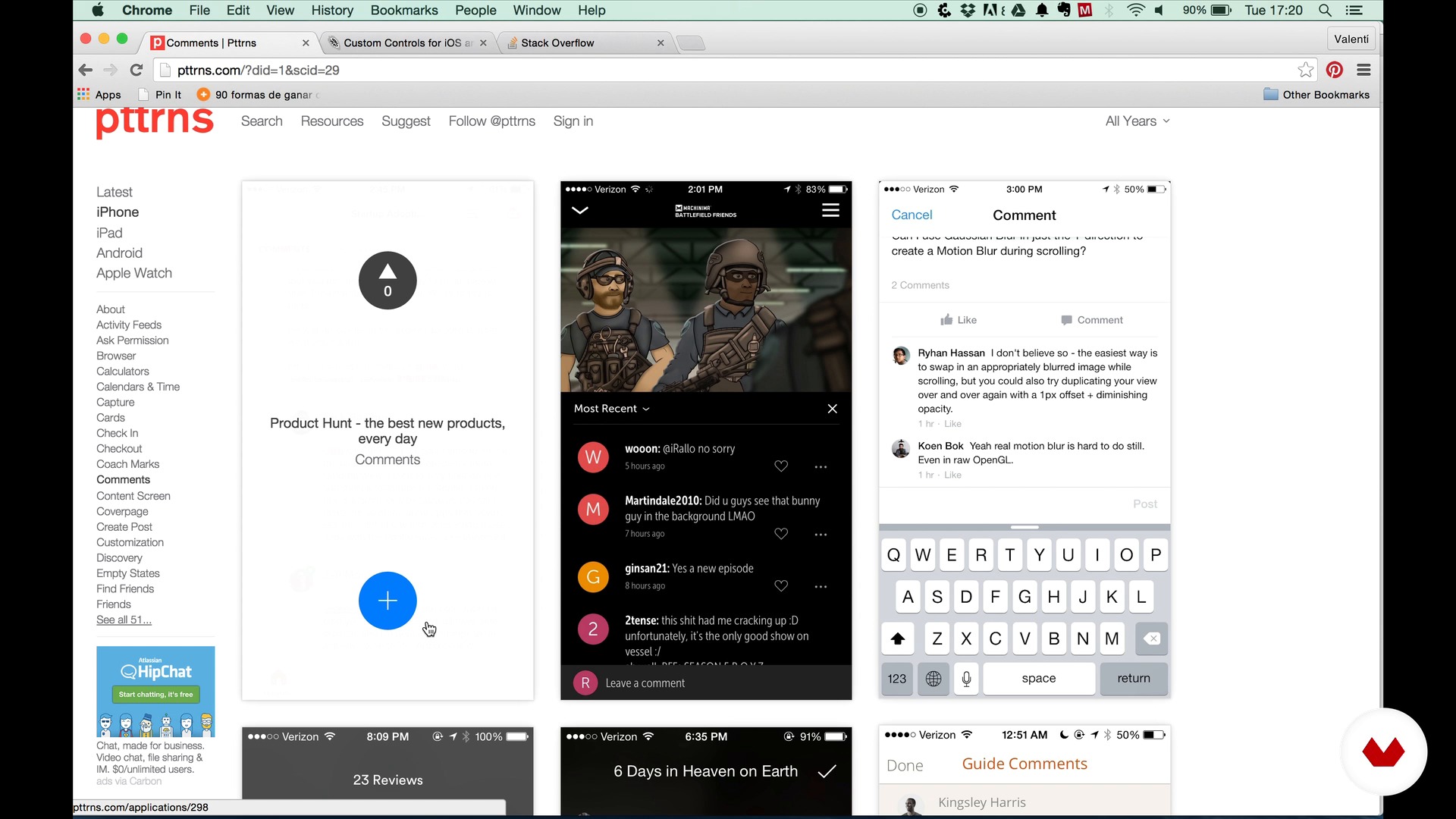
Task: Click the pttrns logo
Action: point(155,121)
